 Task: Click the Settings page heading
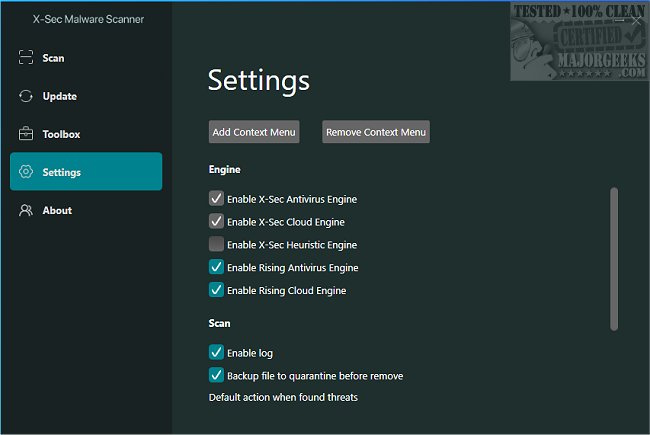point(259,80)
